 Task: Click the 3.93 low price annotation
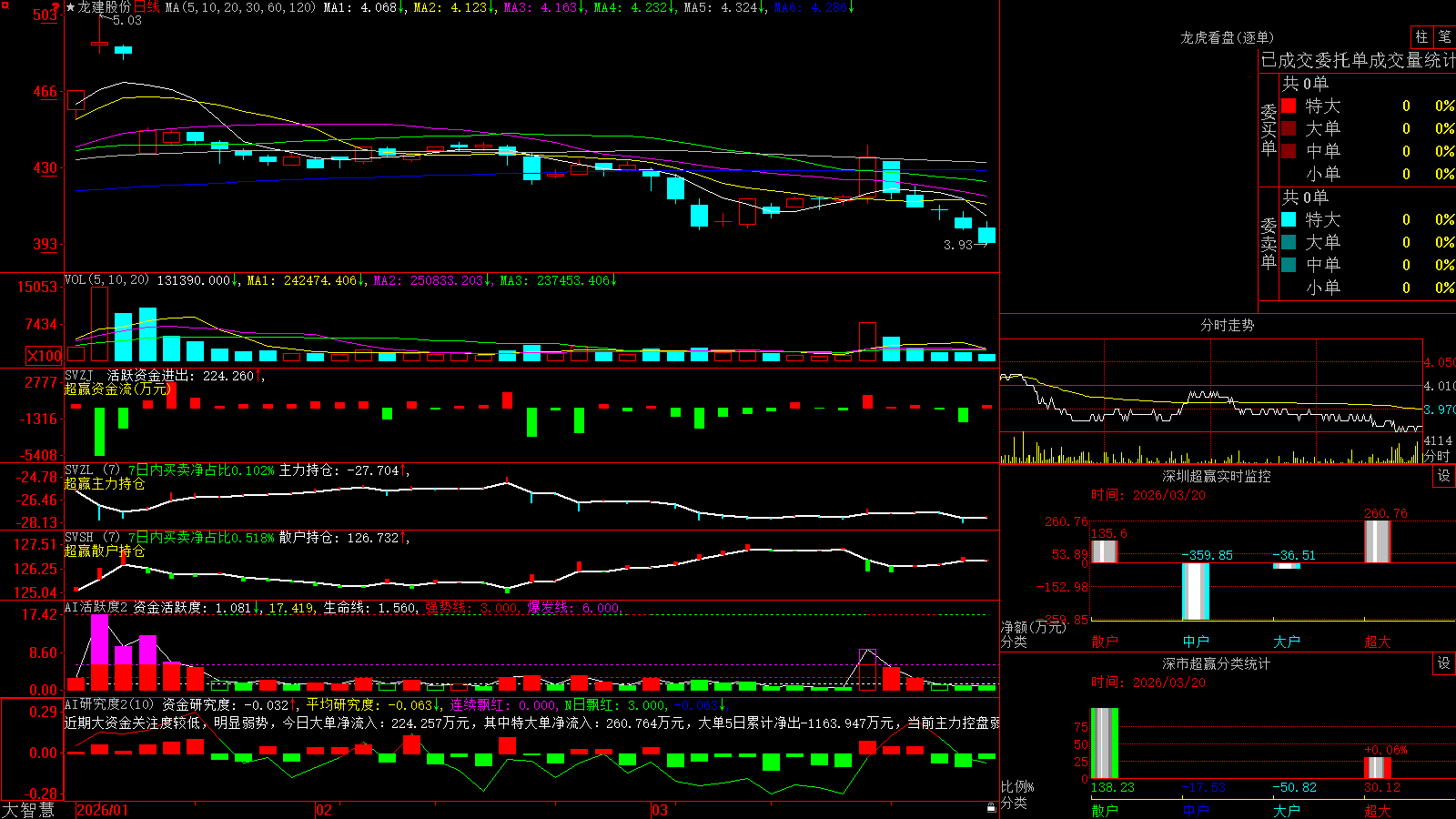point(958,245)
